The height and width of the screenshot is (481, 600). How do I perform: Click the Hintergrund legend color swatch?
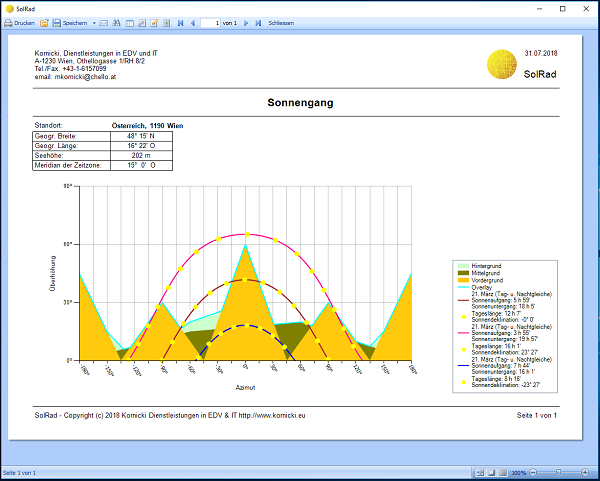(463, 265)
